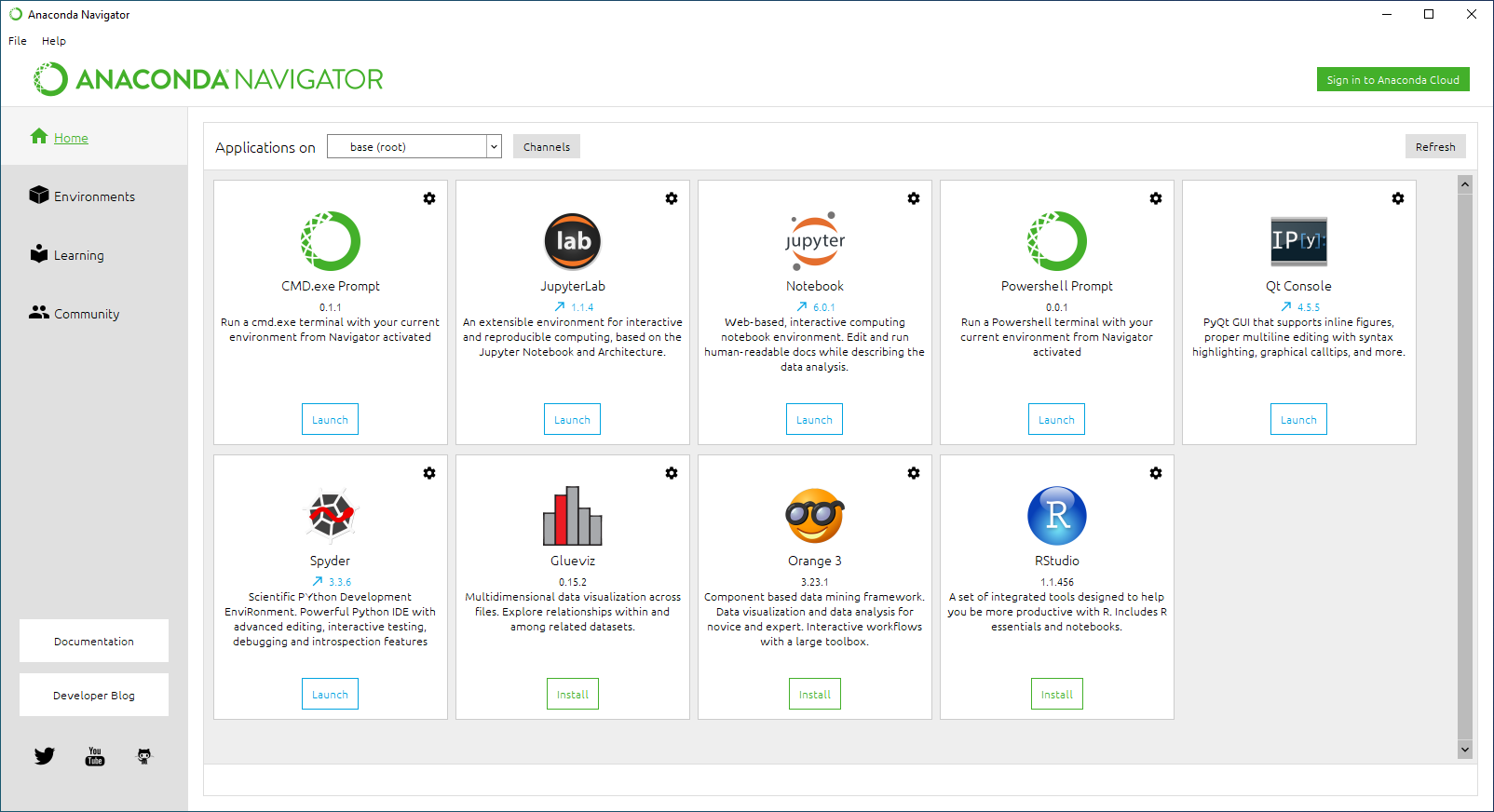
Task: Open the GitHub icon in sidebar
Action: point(144,756)
